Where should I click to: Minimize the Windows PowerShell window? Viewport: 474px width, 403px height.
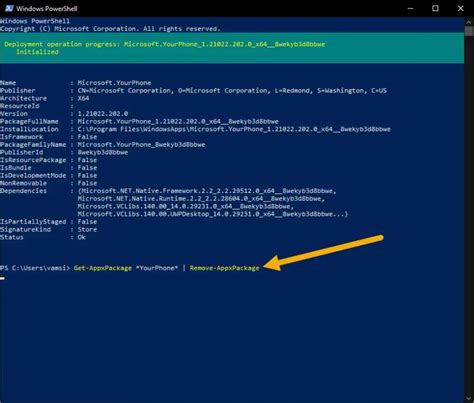411,8
